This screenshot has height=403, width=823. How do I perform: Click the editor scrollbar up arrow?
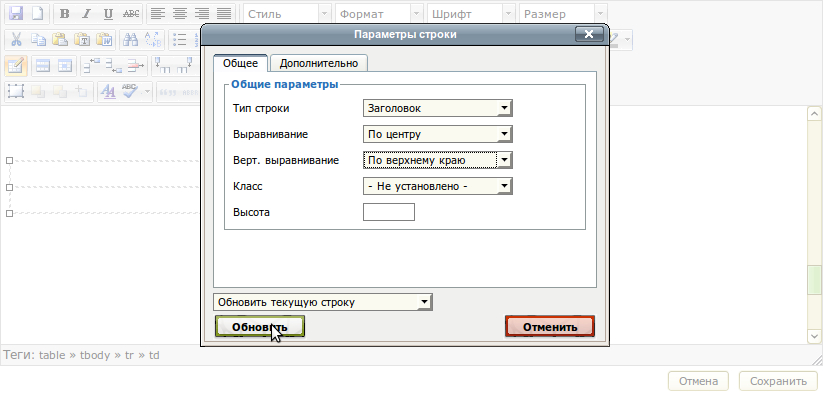click(x=815, y=114)
